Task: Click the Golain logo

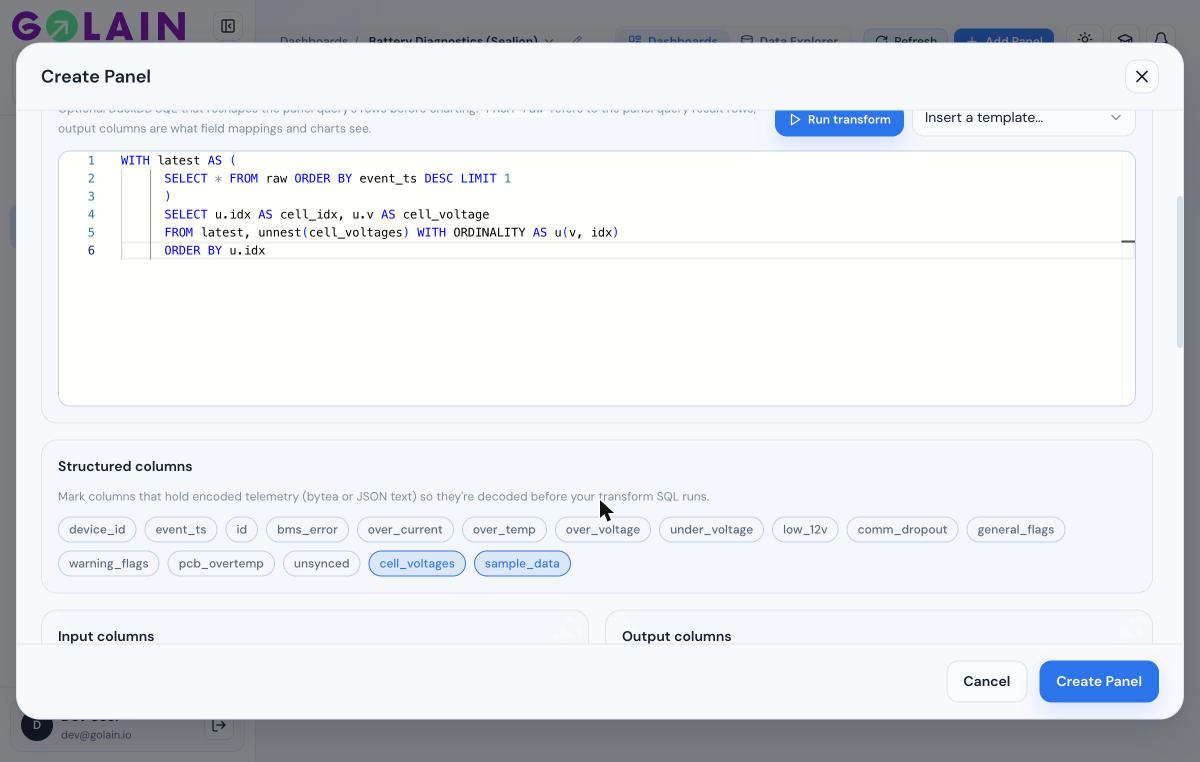Action: pyautogui.click(x=98, y=26)
